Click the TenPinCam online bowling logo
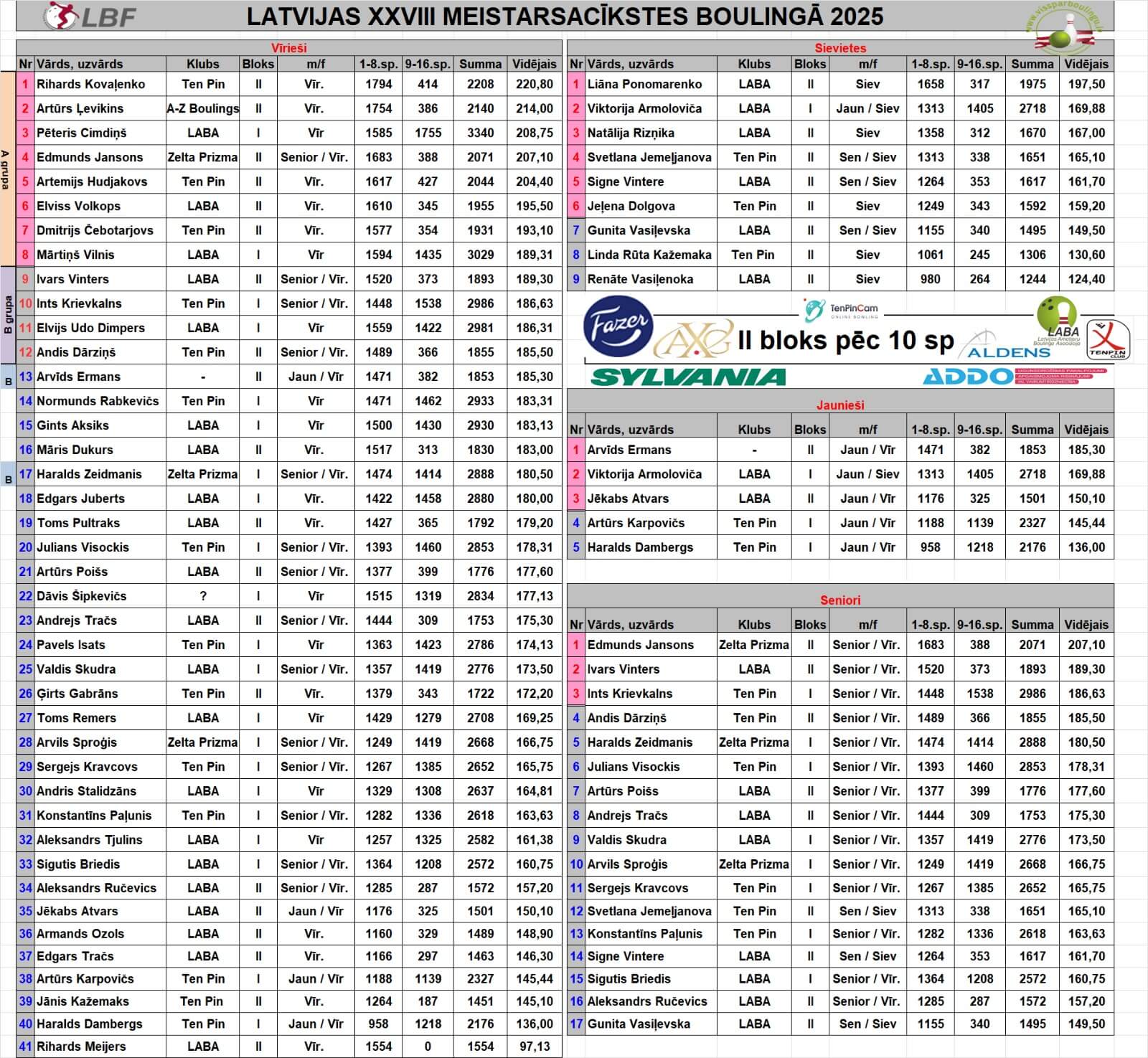1148x1058 pixels. (841, 310)
